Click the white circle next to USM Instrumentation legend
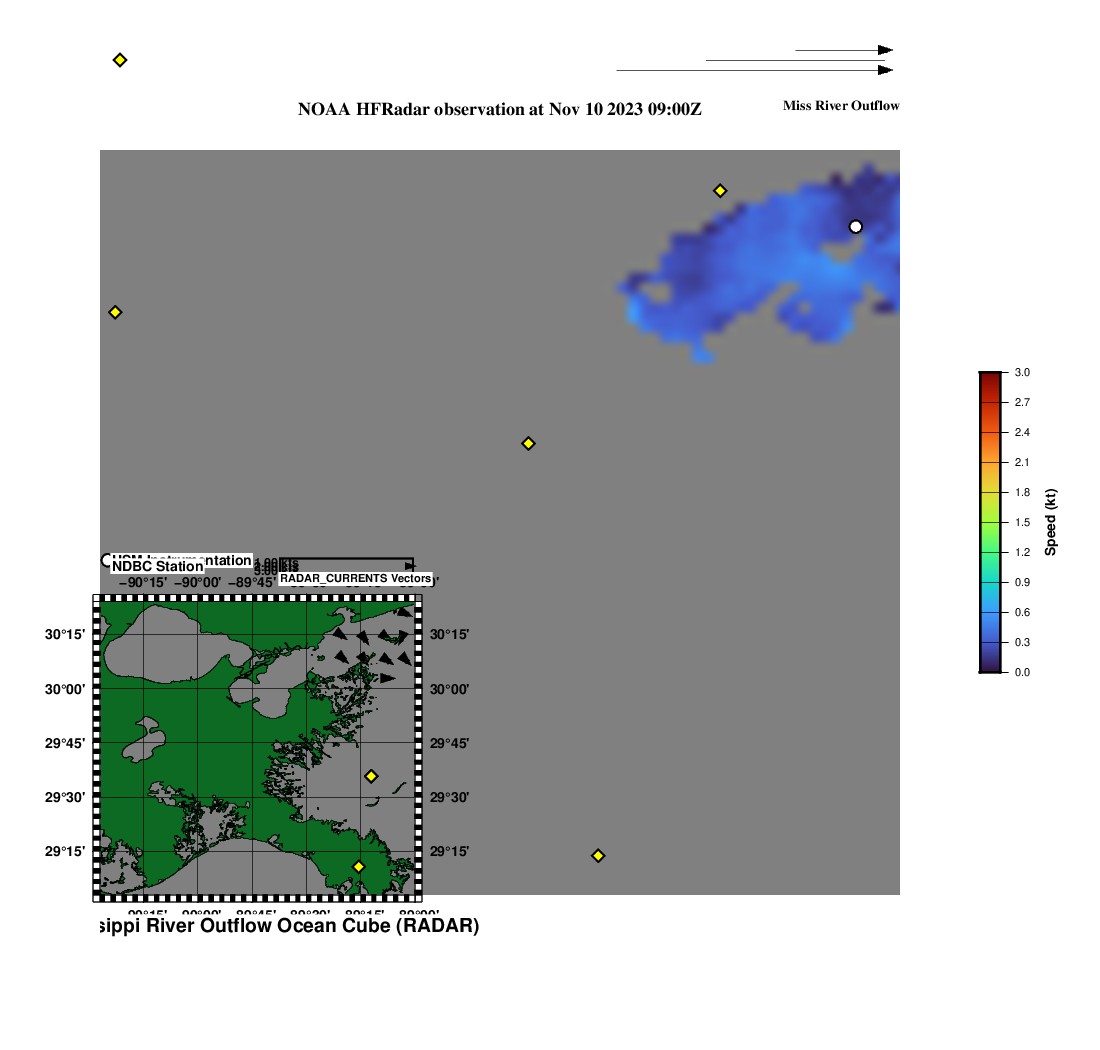Image resolution: width=1100 pixels, height=1050 pixels. [107, 560]
